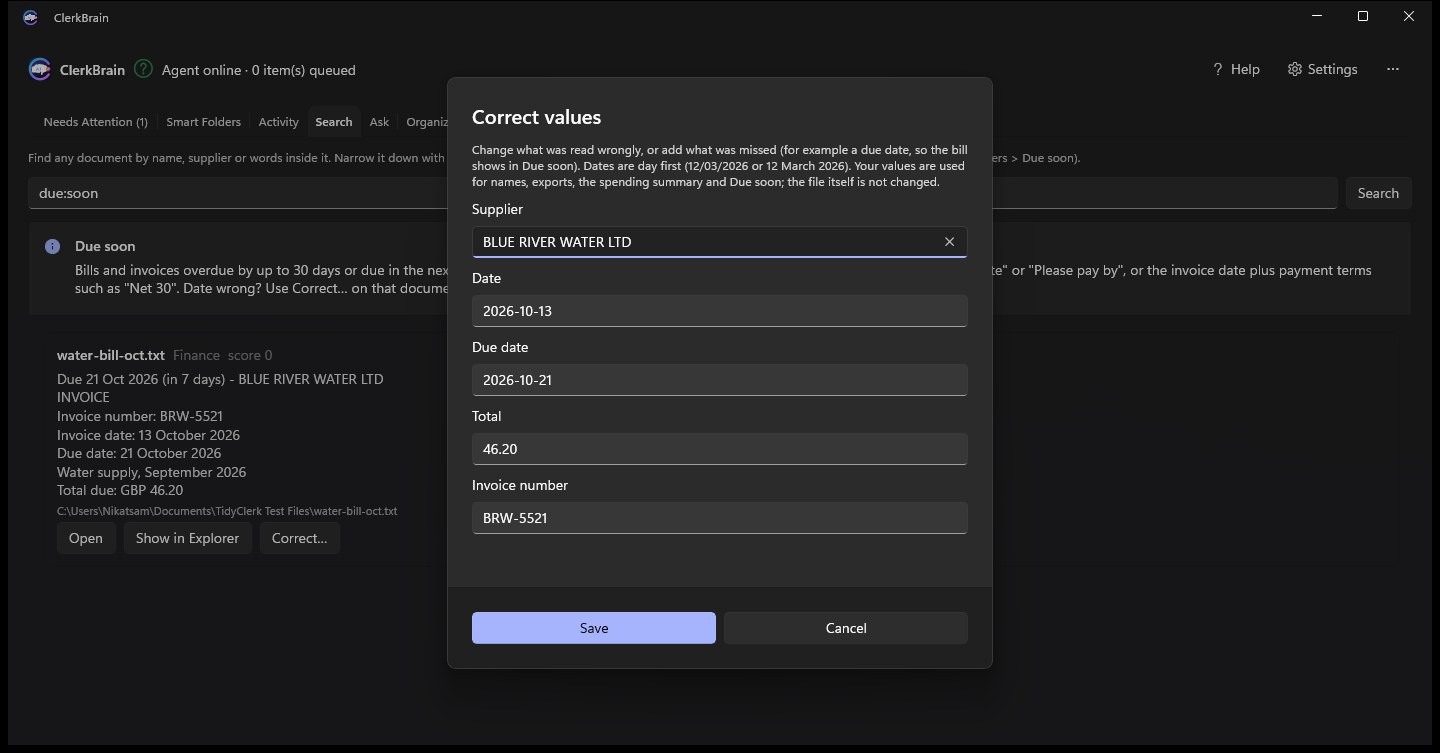1440x753 pixels.
Task: Click the Search button
Action: tap(1378, 193)
